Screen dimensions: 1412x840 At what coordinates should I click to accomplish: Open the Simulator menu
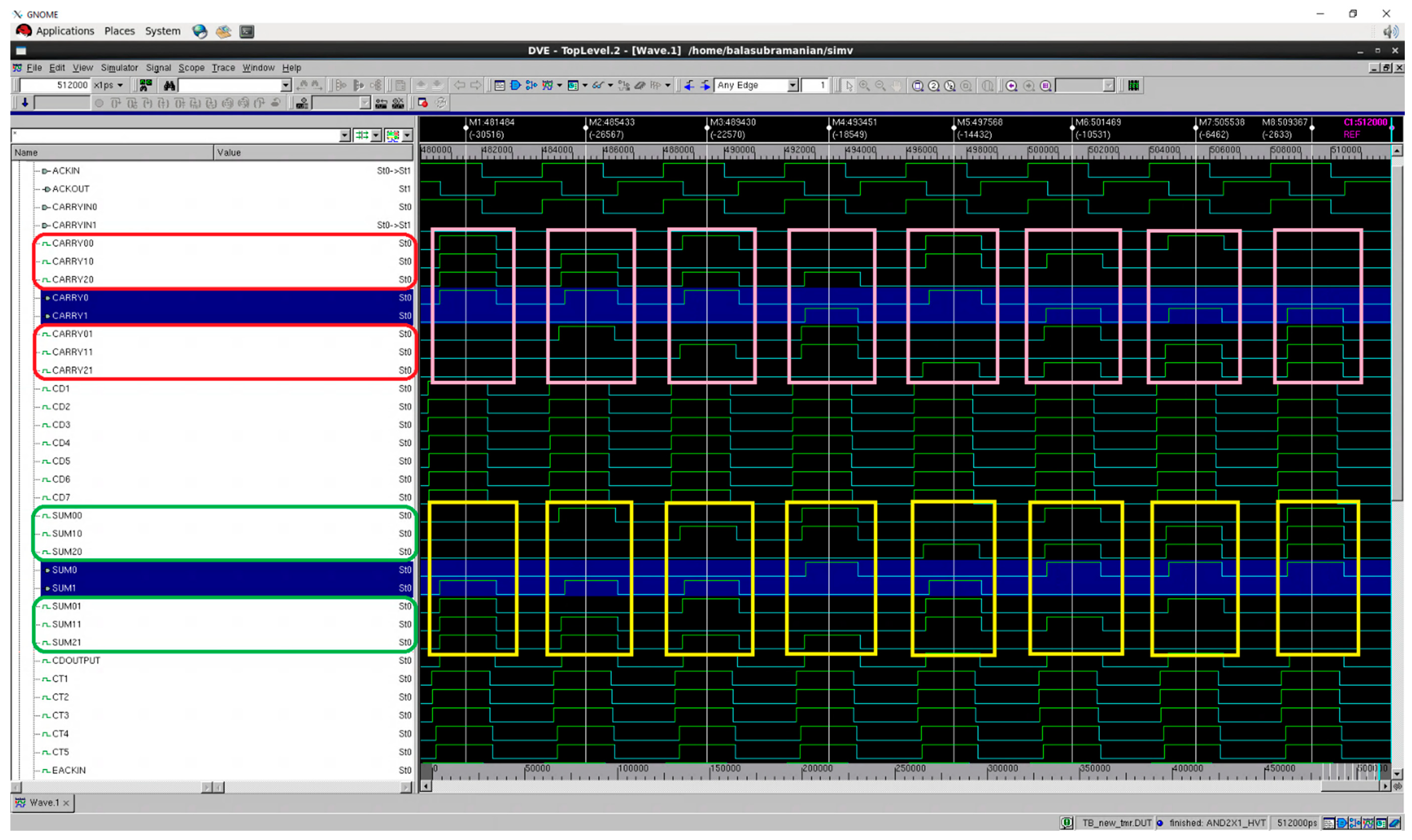(119, 68)
